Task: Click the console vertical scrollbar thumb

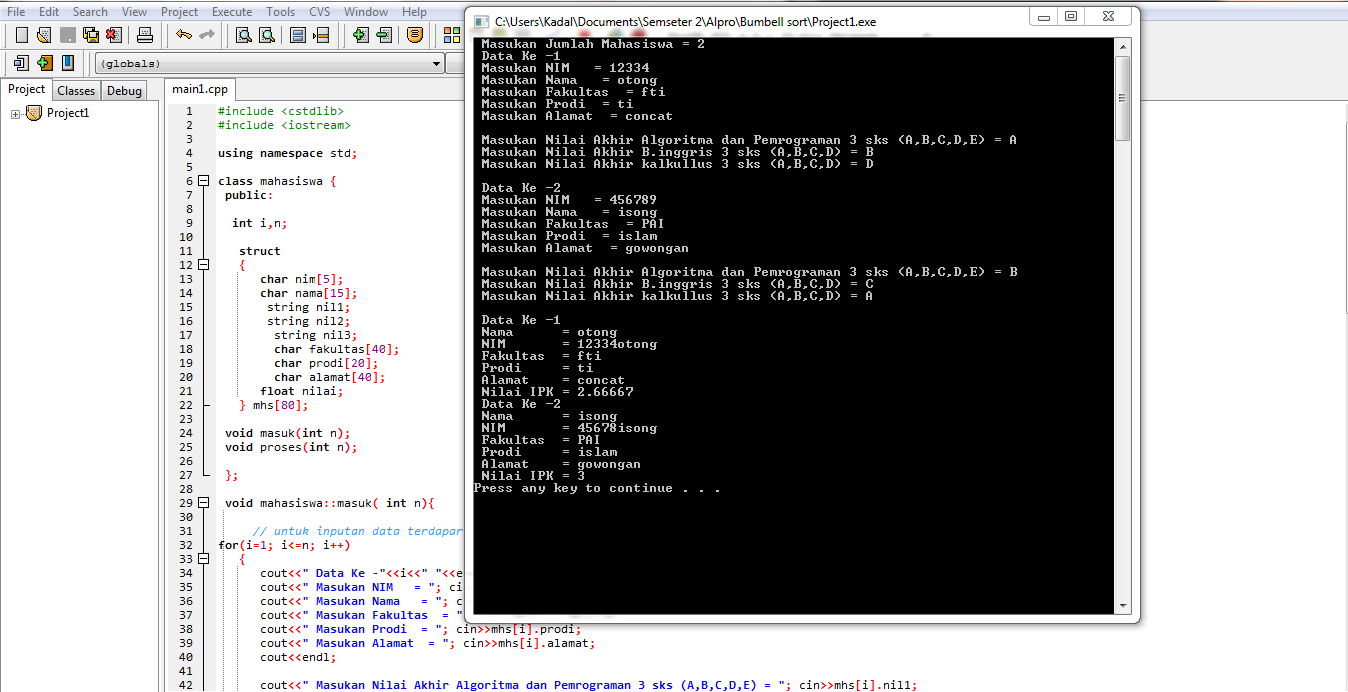Action: [x=1123, y=98]
